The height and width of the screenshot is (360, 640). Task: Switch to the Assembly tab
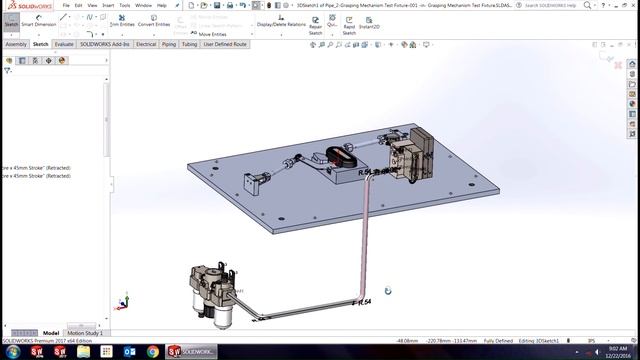pyautogui.click(x=16, y=44)
